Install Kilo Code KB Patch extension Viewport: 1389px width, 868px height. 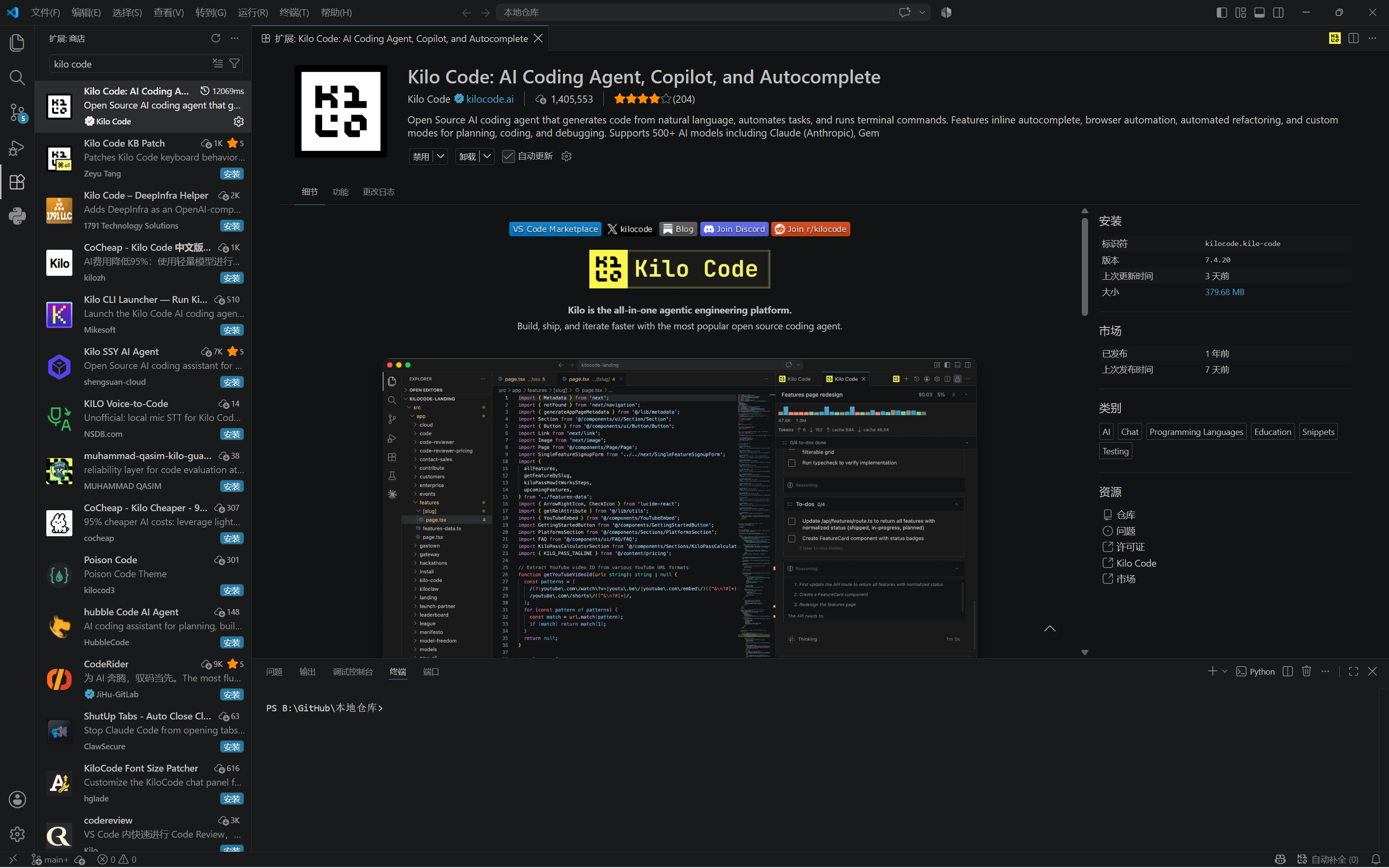(x=232, y=174)
